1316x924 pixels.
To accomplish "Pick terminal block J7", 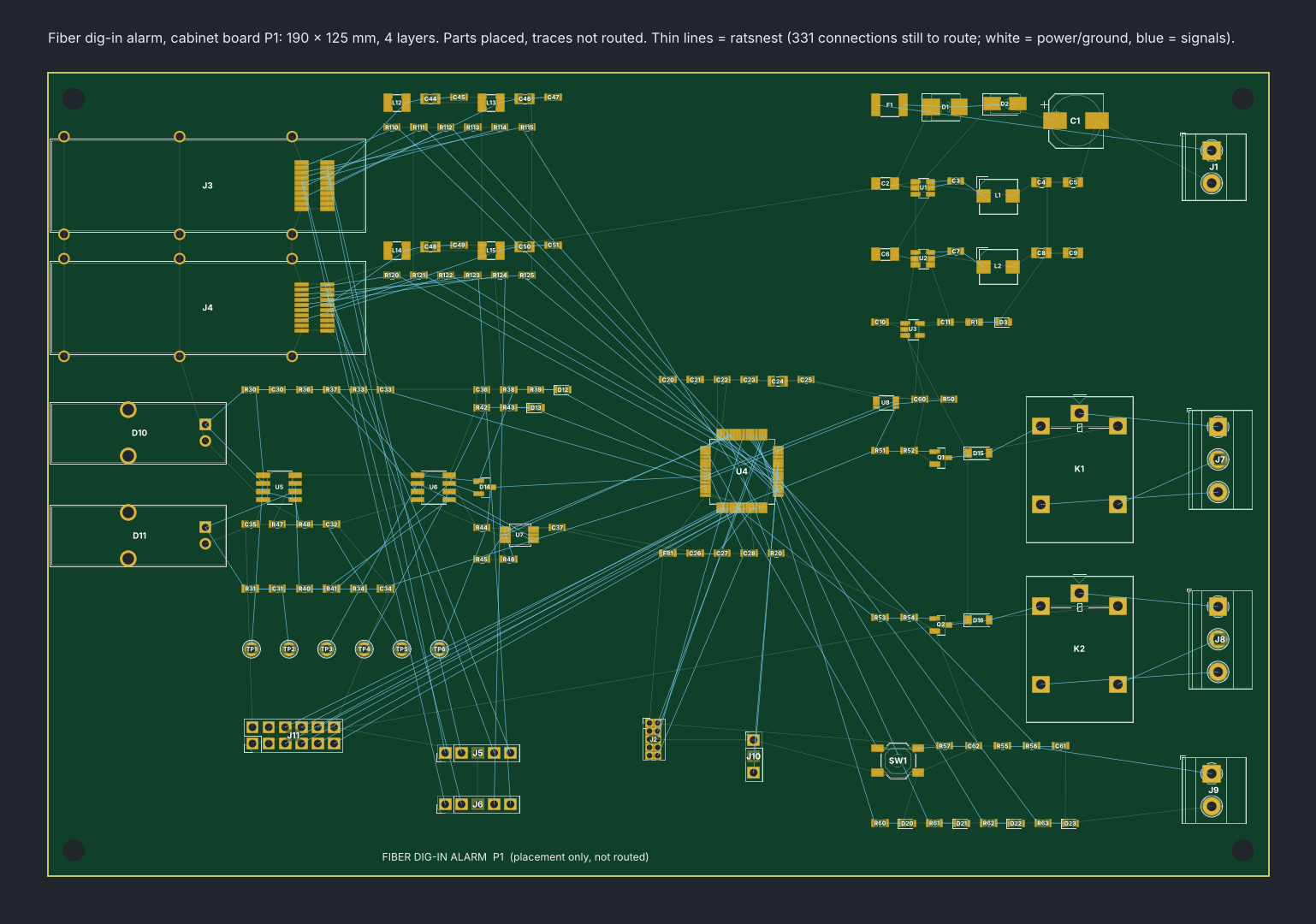I will tap(1219, 459).
